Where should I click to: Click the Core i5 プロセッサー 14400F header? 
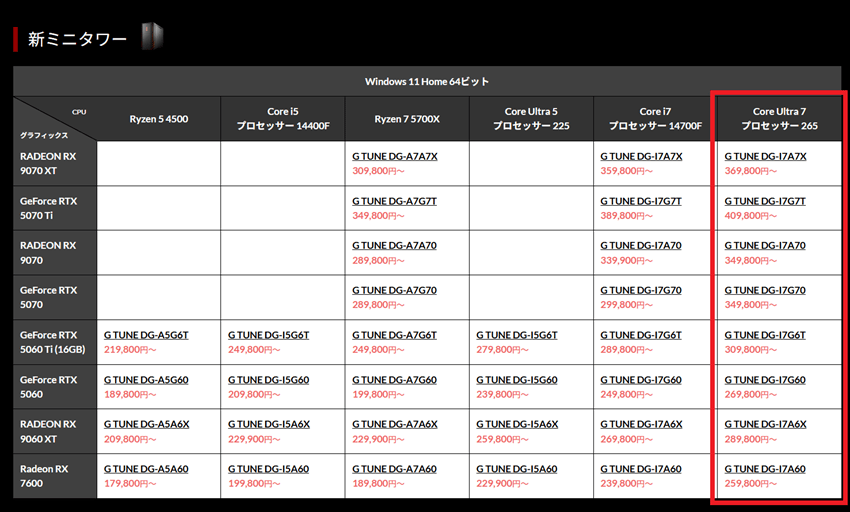coord(283,118)
